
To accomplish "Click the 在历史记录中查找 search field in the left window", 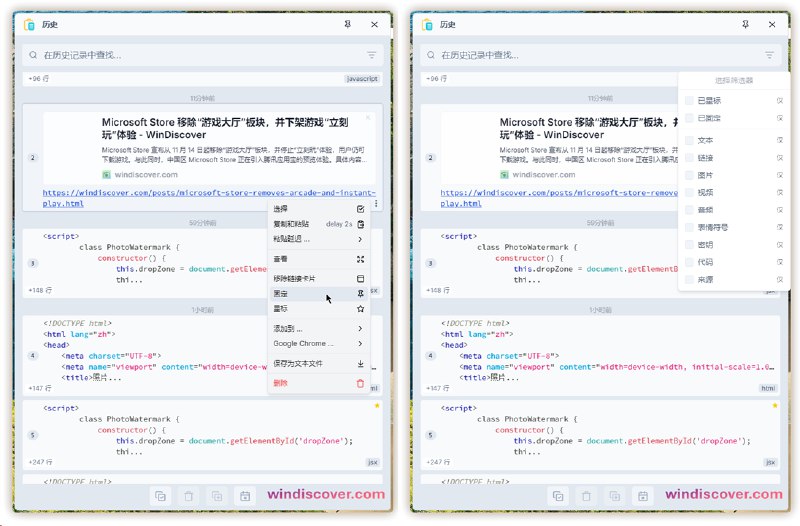I will pos(203,55).
